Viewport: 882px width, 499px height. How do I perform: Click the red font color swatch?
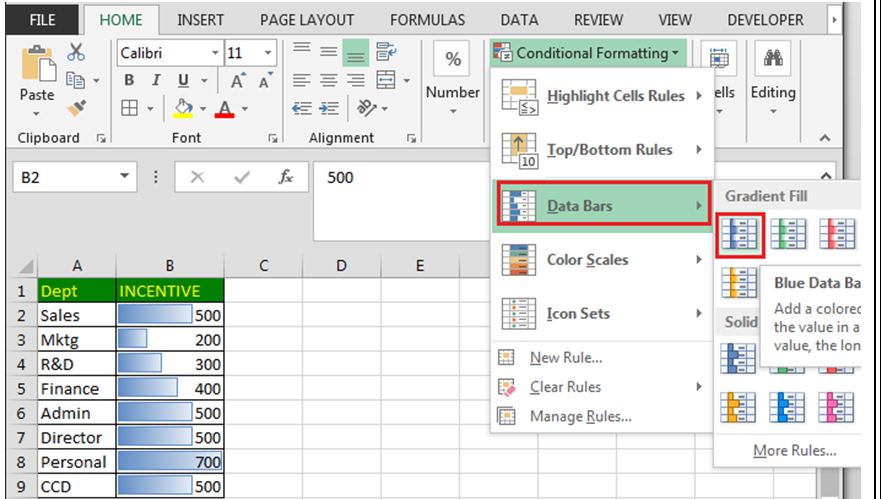click(223, 108)
